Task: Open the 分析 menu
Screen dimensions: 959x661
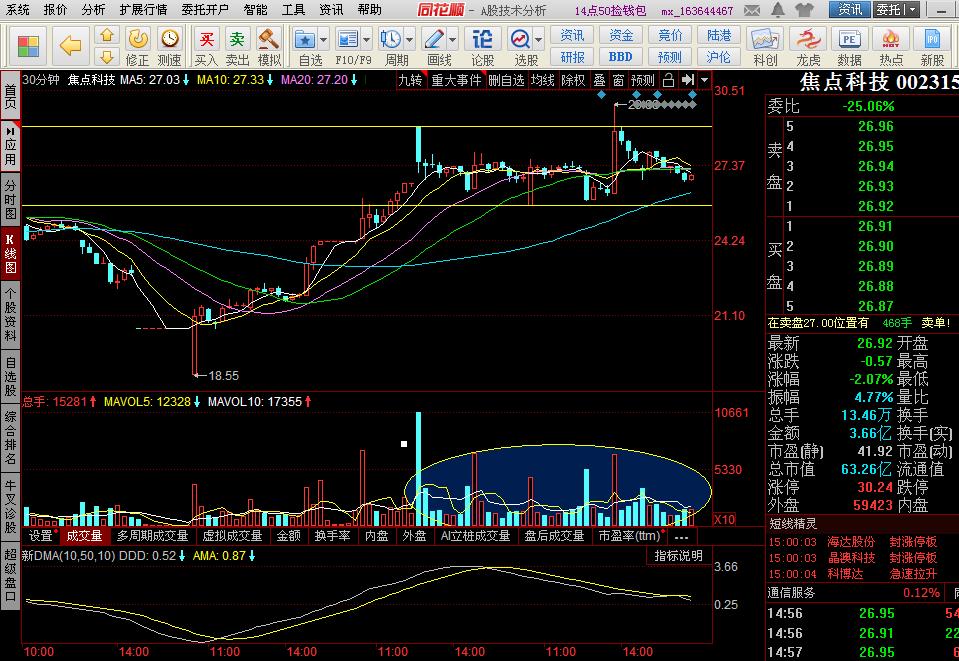Action: click(x=93, y=10)
